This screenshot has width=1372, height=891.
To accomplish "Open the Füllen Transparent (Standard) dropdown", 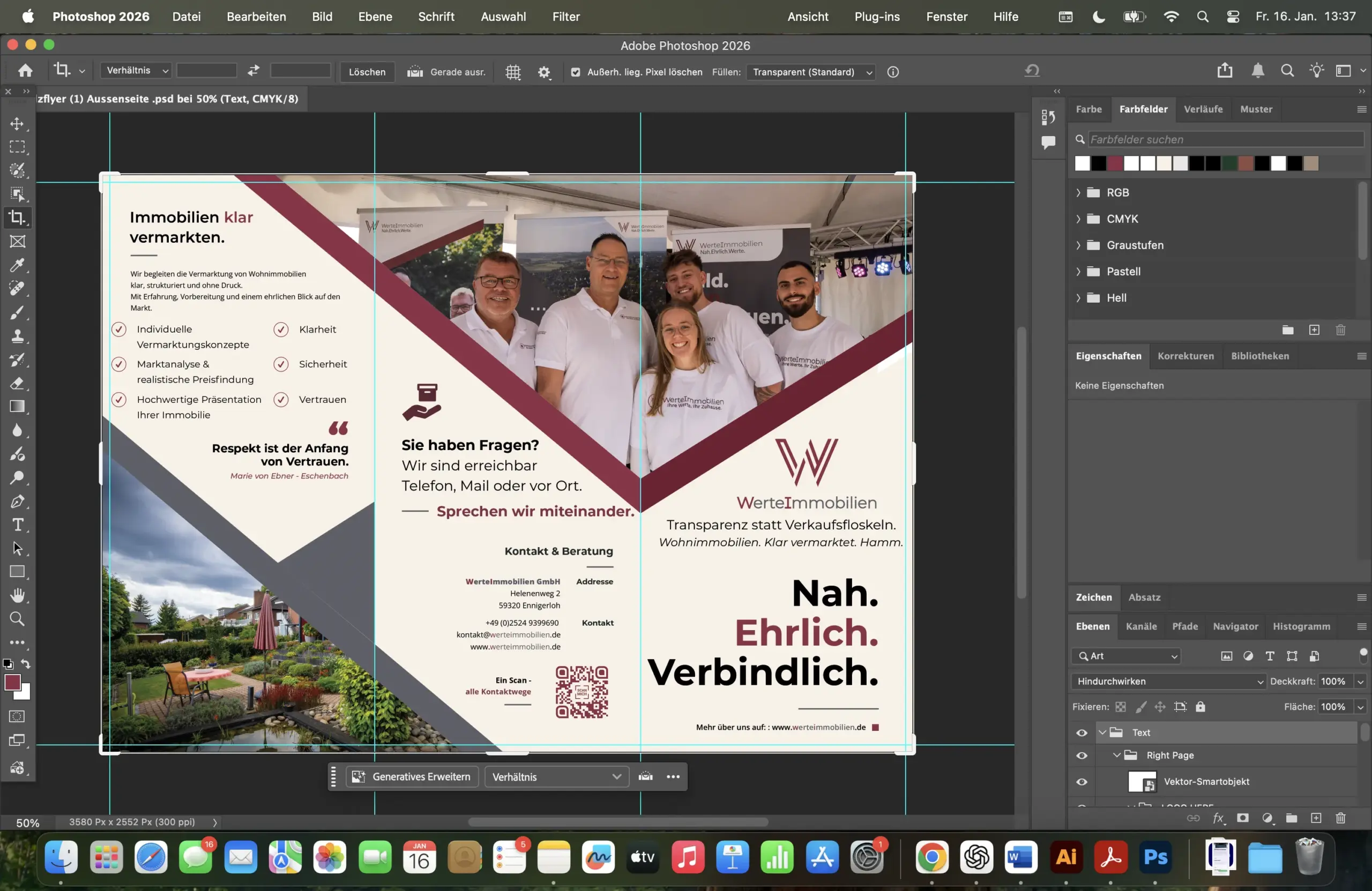I will (810, 72).
